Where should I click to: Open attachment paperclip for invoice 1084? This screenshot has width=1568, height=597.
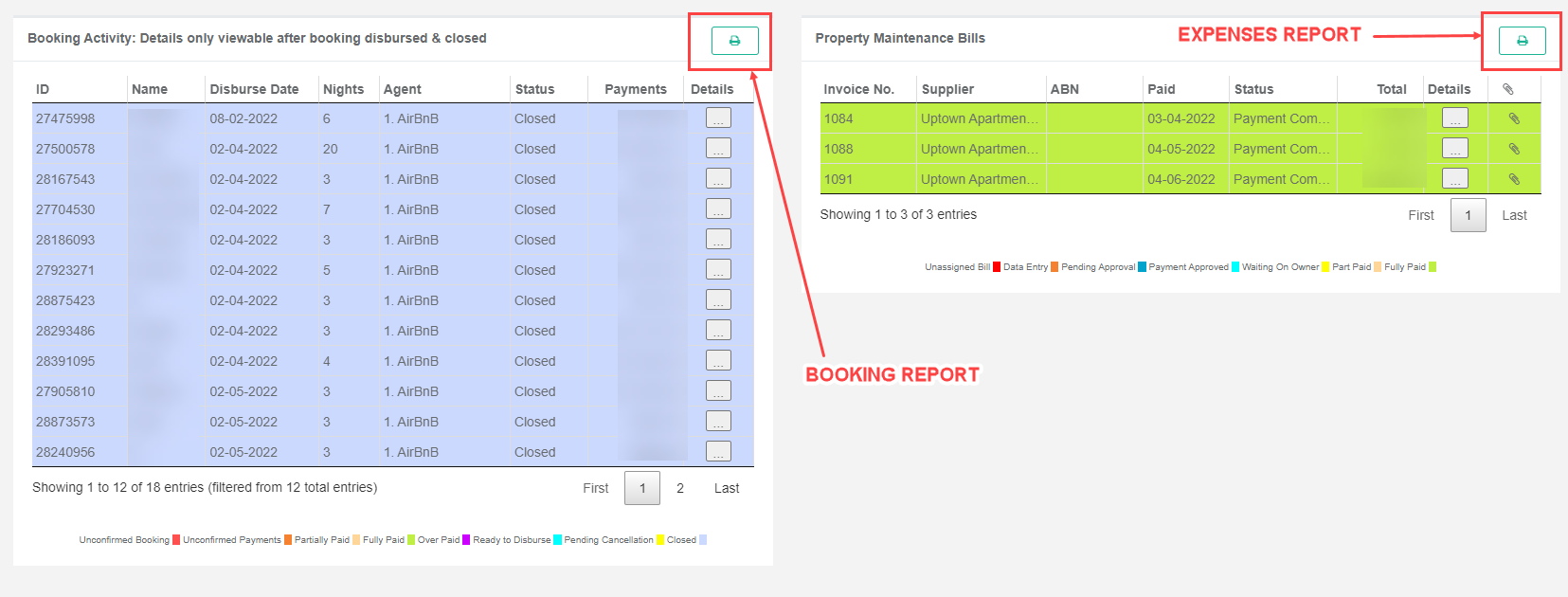click(x=1514, y=118)
